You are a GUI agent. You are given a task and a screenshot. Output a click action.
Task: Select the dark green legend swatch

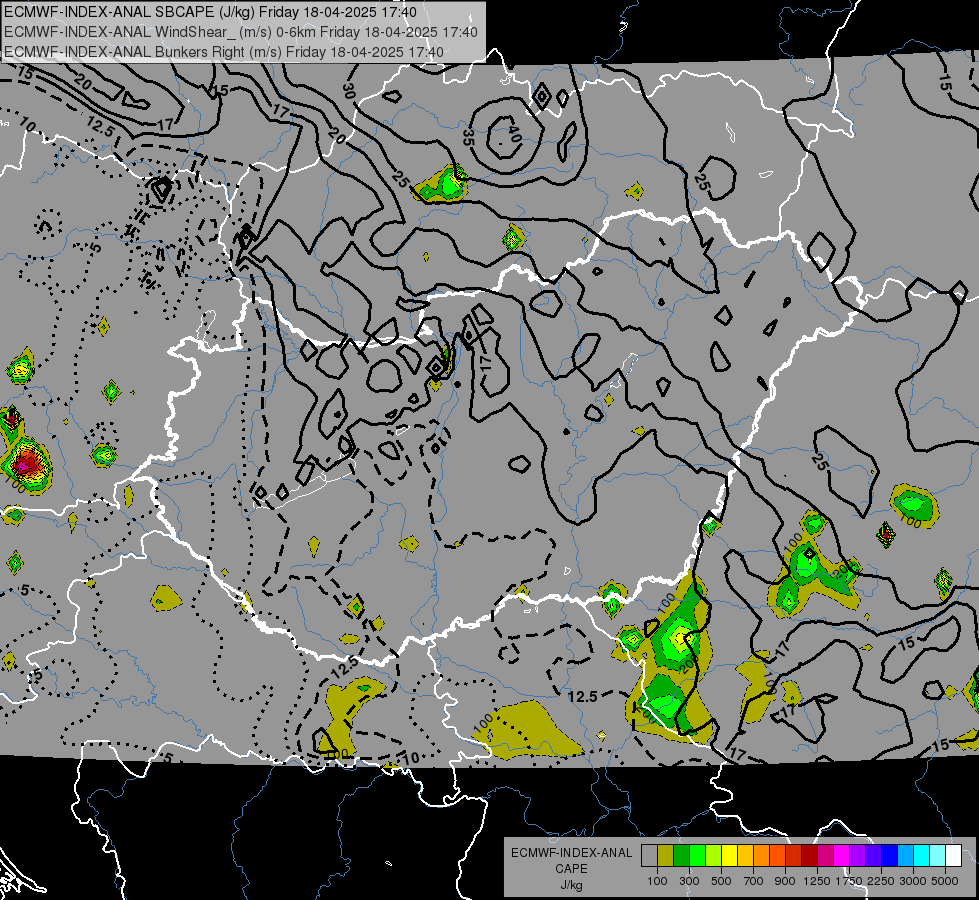point(681,855)
